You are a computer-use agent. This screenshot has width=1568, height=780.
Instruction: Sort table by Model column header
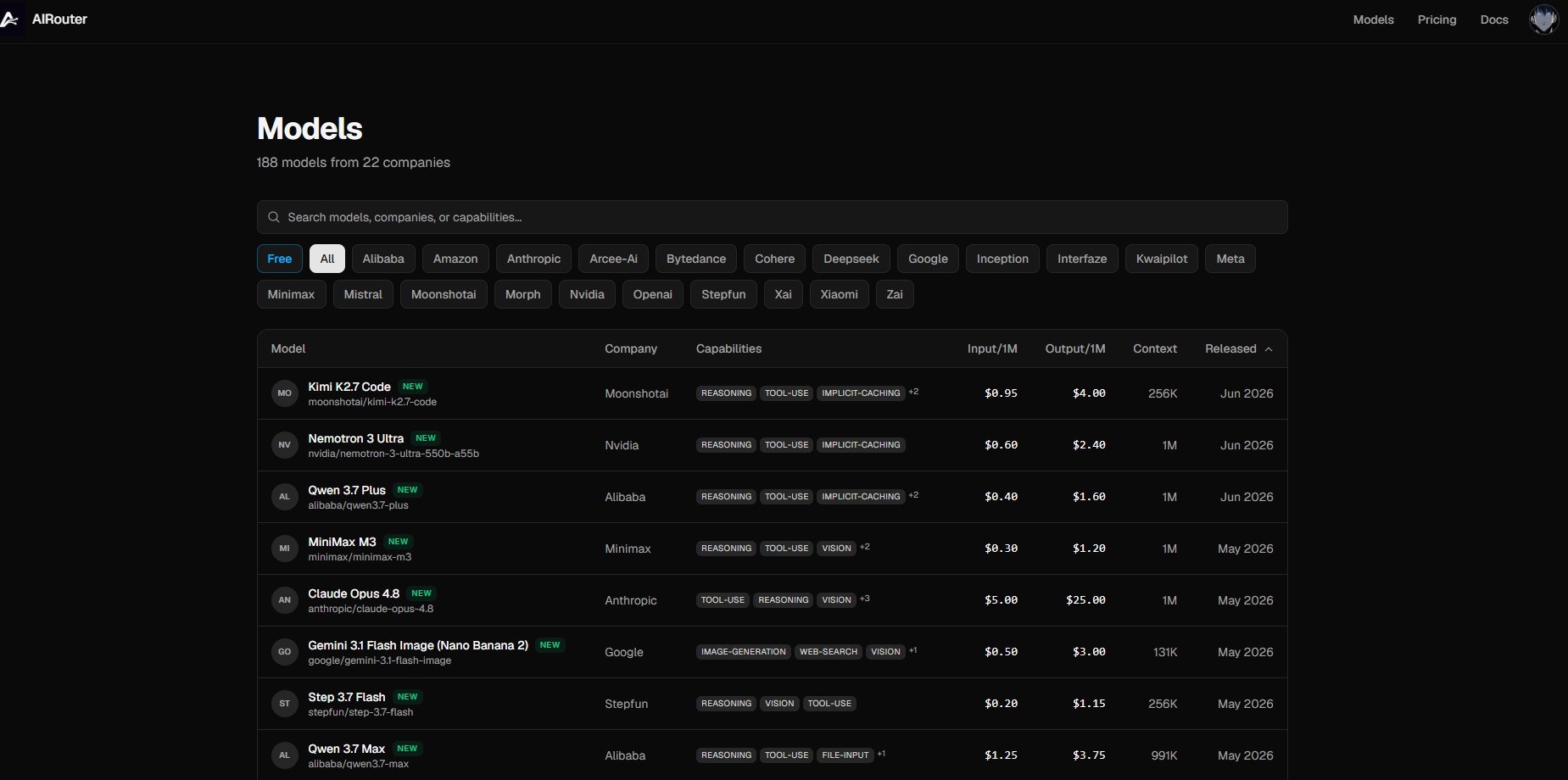[x=288, y=348]
